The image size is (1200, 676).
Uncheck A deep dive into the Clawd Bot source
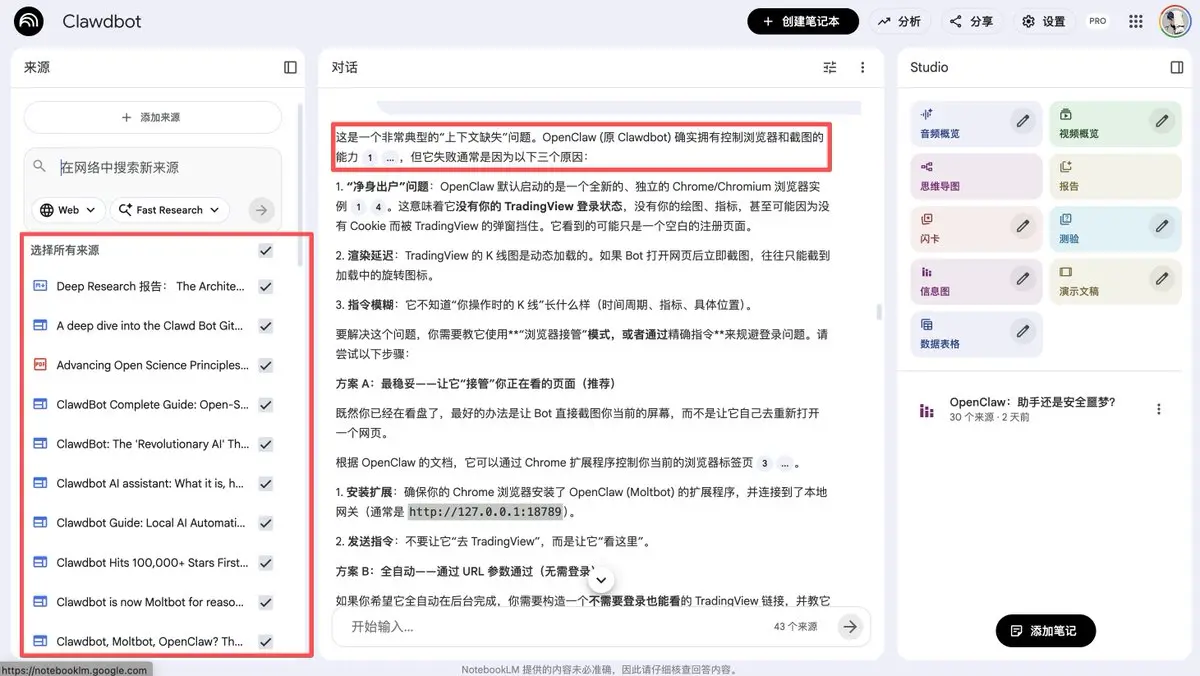pos(265,326)
